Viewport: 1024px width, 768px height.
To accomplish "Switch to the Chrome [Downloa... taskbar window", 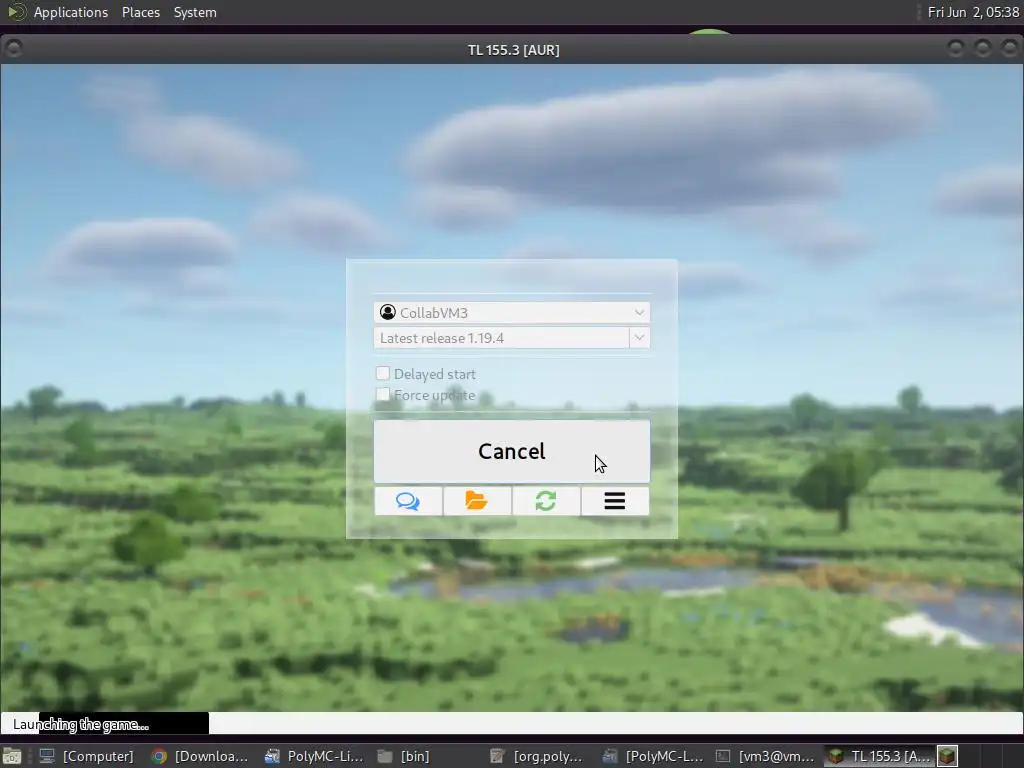I will click(200, 756).
